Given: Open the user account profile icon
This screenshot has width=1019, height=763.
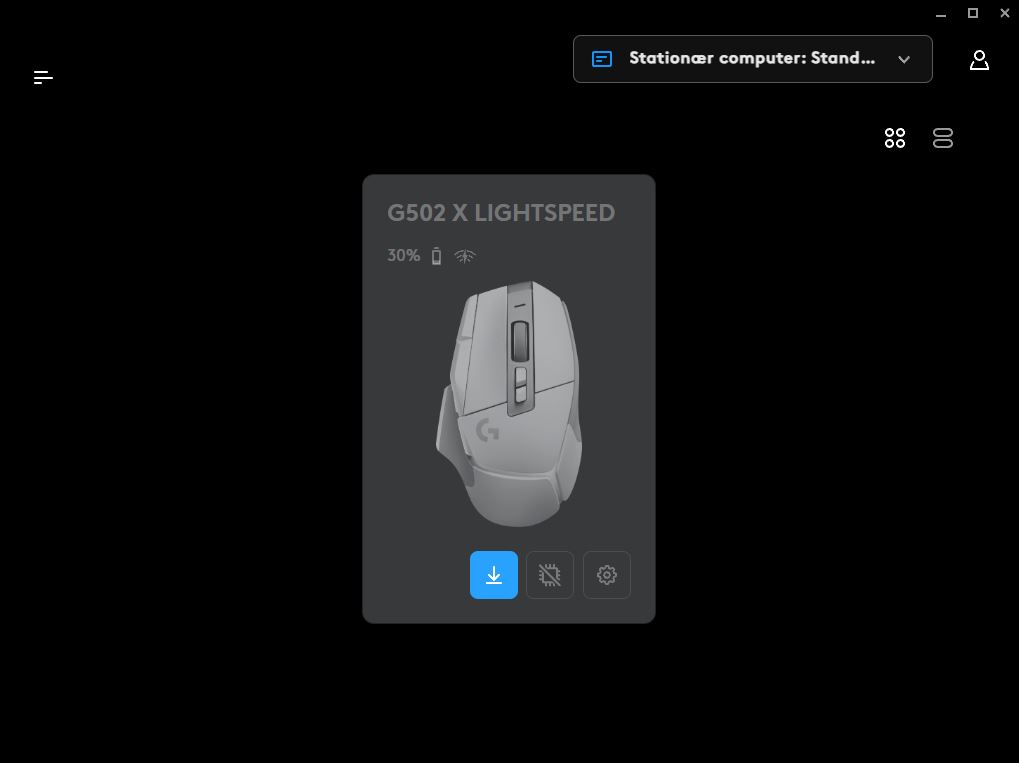Looking at the screenshot, I should click(979, 60).
